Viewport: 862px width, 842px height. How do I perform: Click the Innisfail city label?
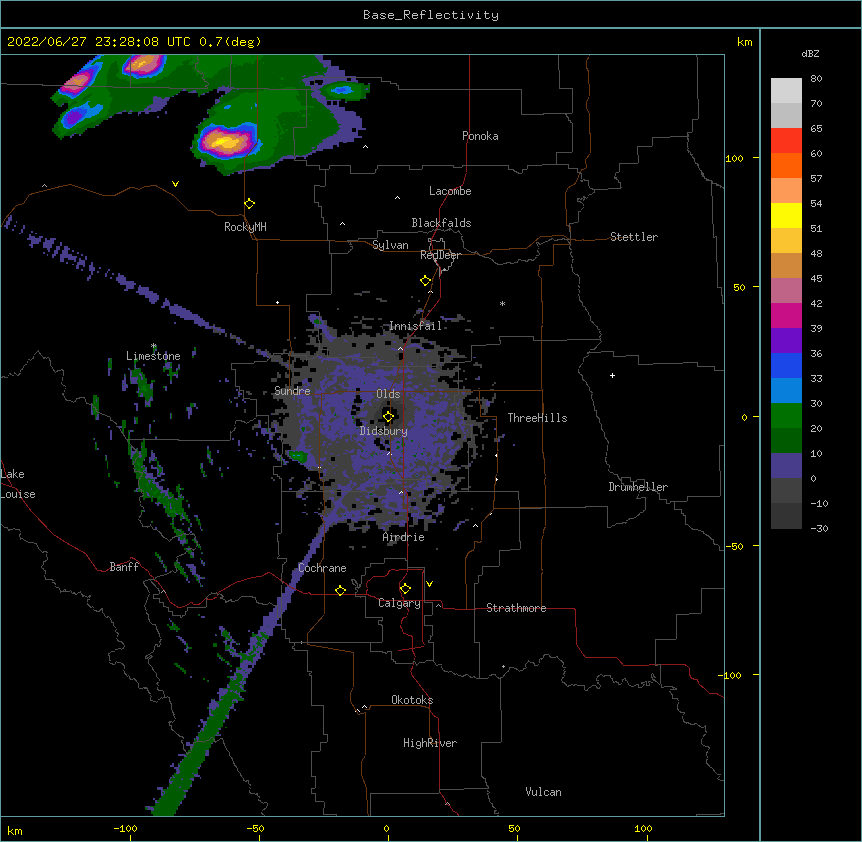pos(416,326)
